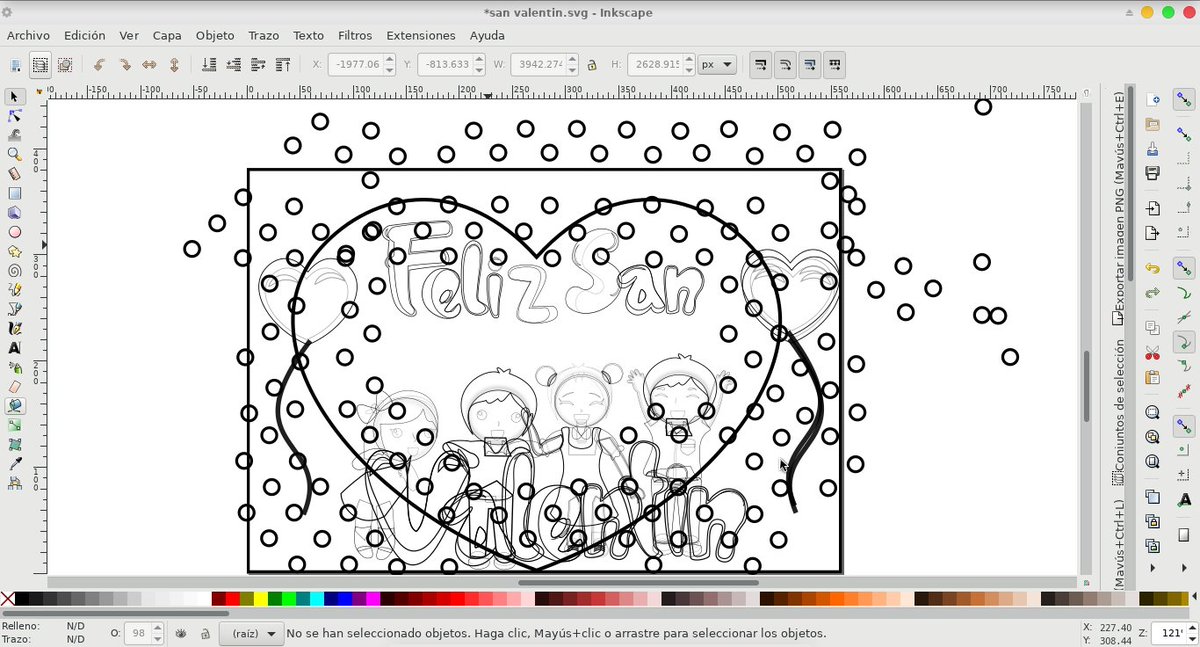Click the Cut scissors icon

coord(1153,353)
